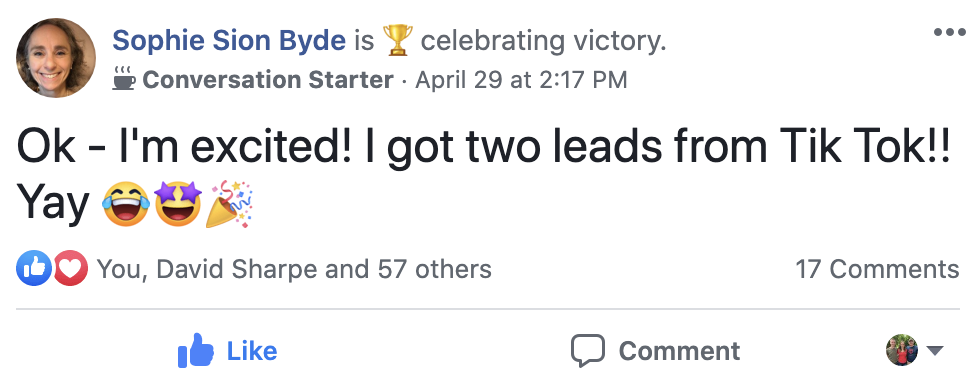View who reacted: David Sharpe and 57 others
Screen dimensions: 980x388
tap(294, 269)
